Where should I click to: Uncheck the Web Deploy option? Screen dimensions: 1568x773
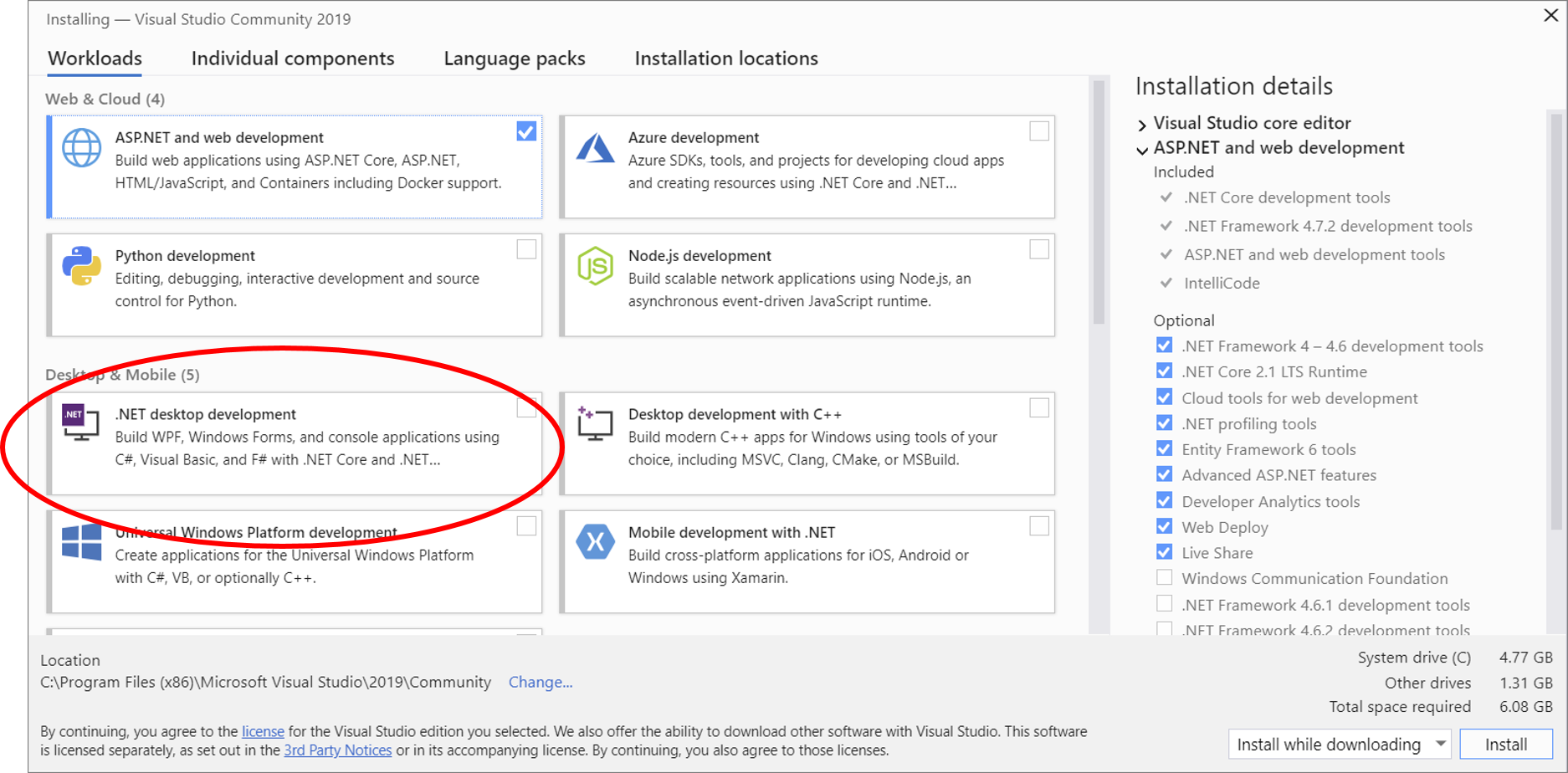[x=1164, y=526]
